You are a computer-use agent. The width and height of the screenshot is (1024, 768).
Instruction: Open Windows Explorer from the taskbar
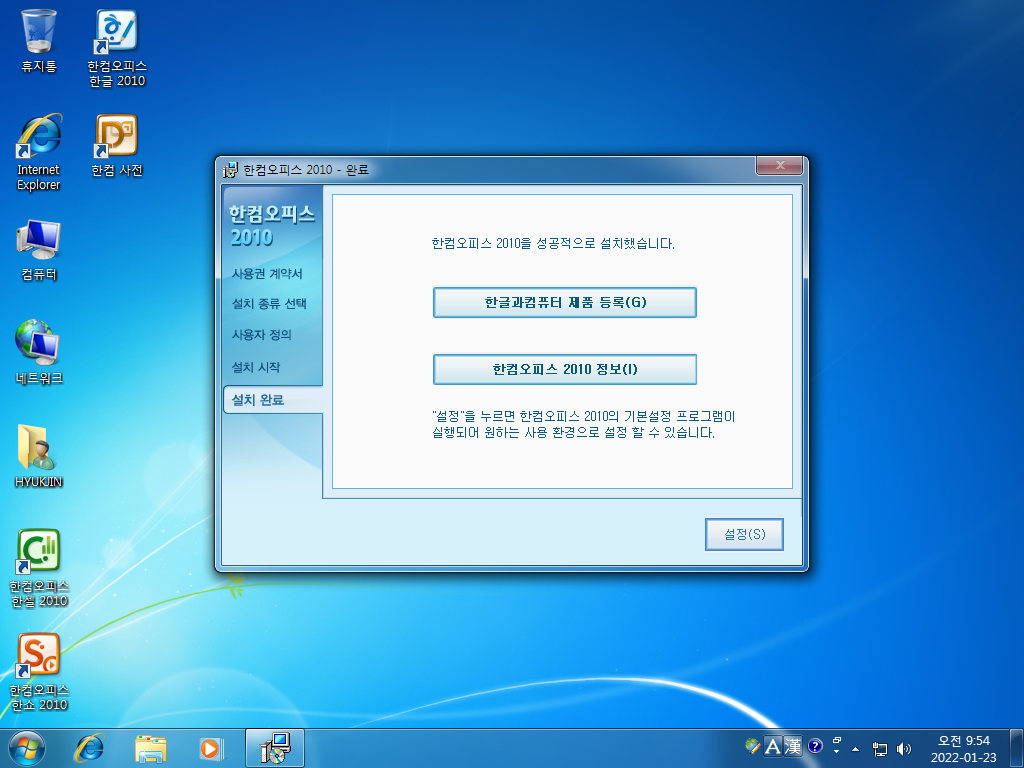pyautogui.click(x=150, y=748)
